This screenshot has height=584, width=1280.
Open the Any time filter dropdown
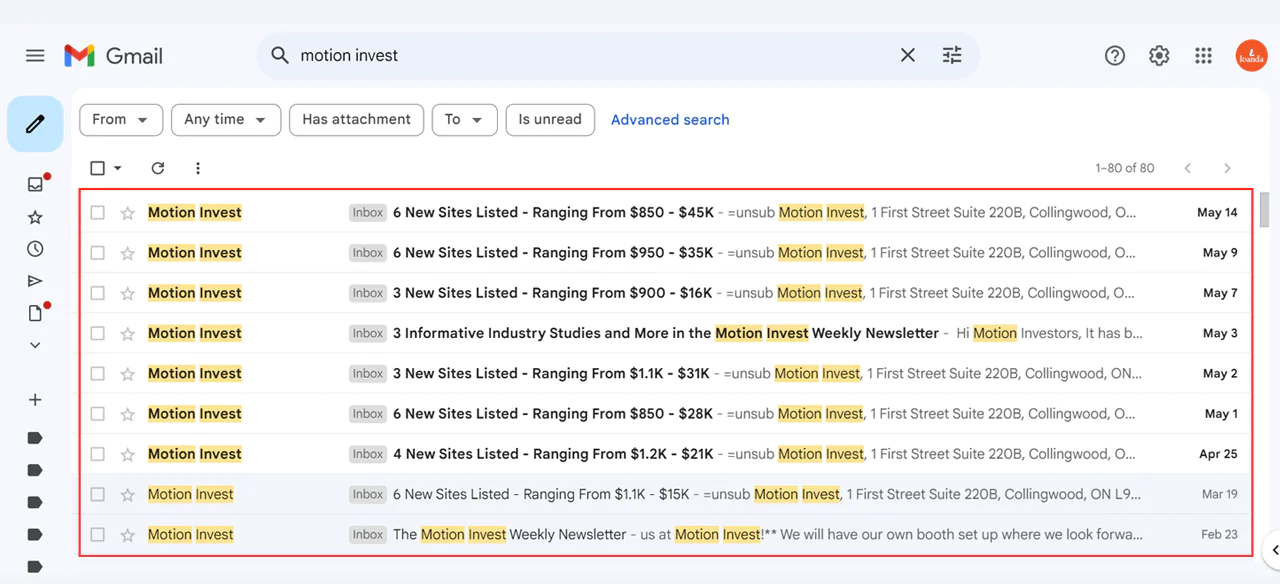(x=225, y=120)
